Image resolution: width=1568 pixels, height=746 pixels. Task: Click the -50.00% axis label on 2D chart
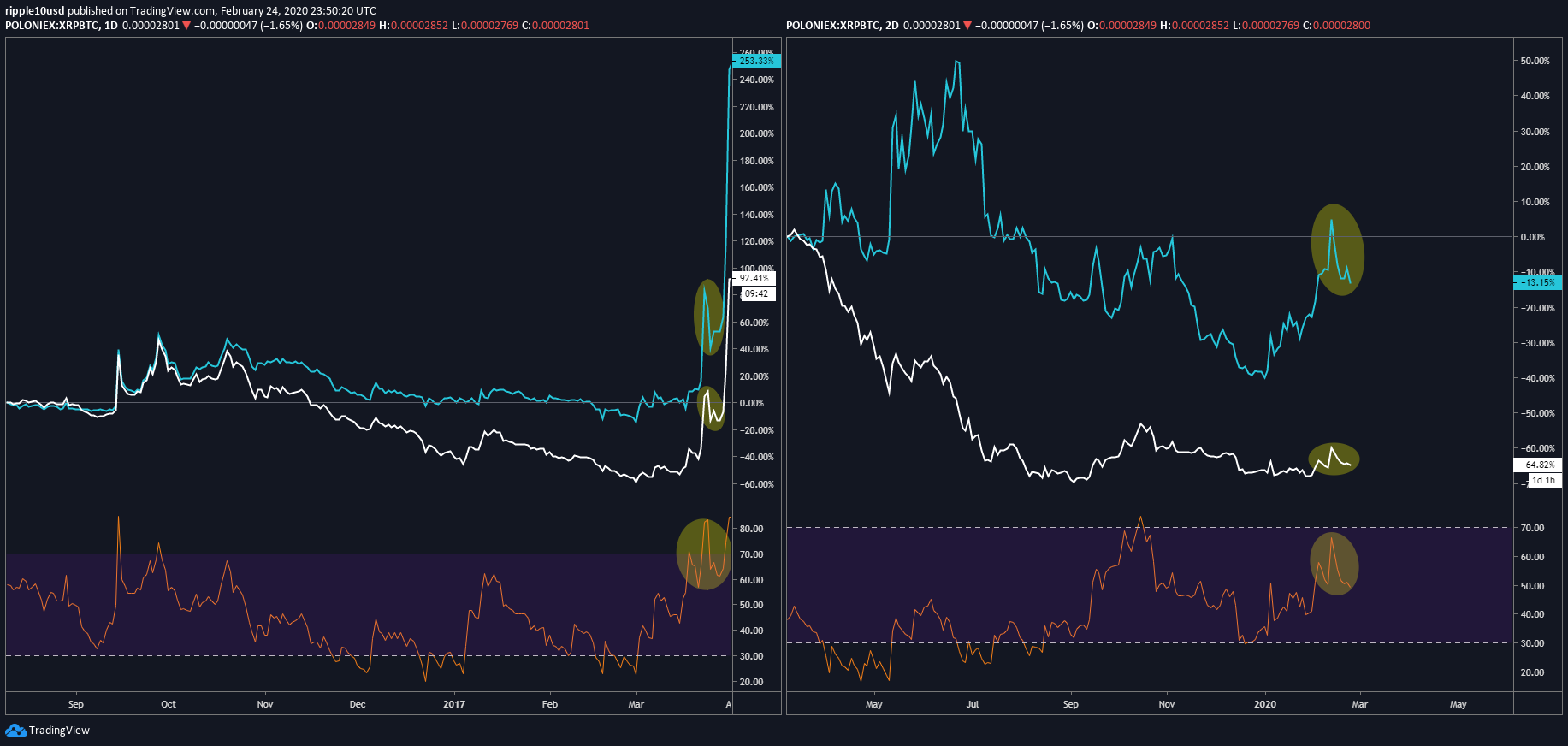(1538, 413)
